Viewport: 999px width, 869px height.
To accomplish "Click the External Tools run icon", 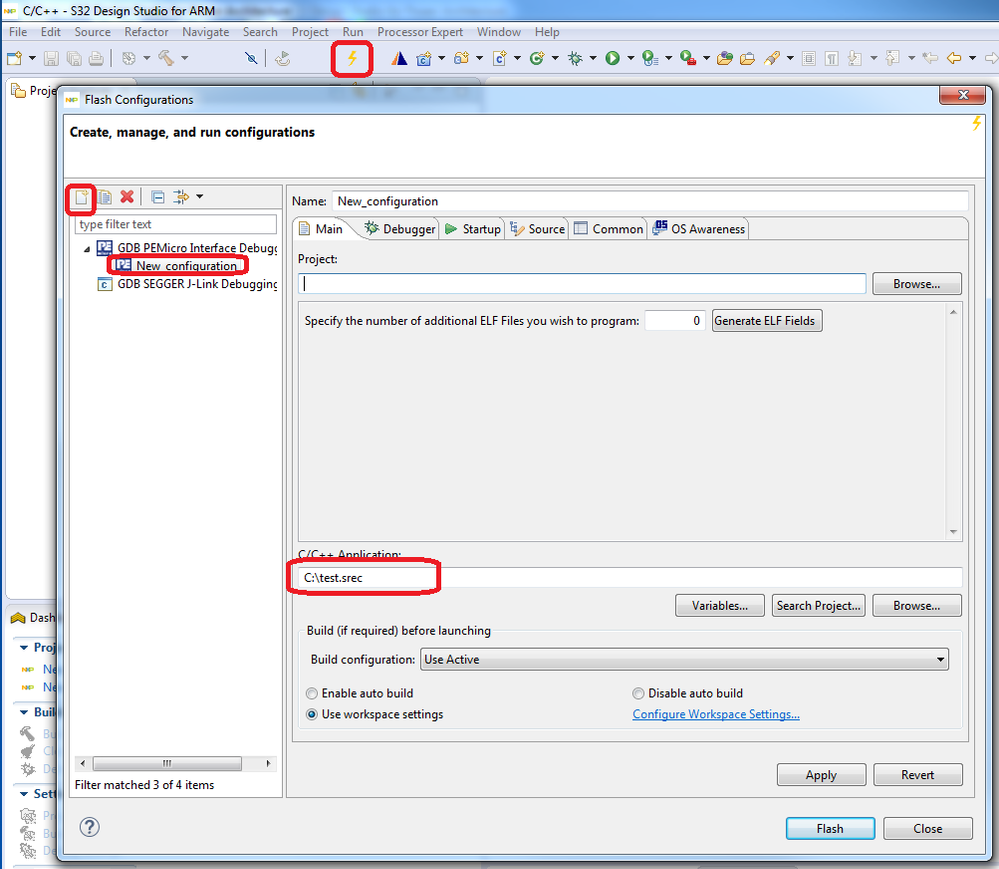I will pyautogui.click(x=687, y=59).
